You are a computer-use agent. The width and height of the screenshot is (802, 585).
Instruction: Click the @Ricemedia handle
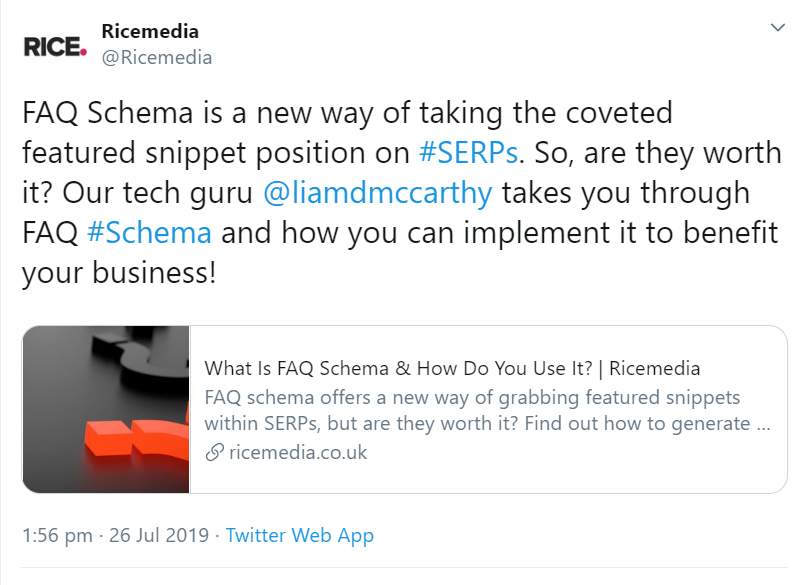[157, 57]
